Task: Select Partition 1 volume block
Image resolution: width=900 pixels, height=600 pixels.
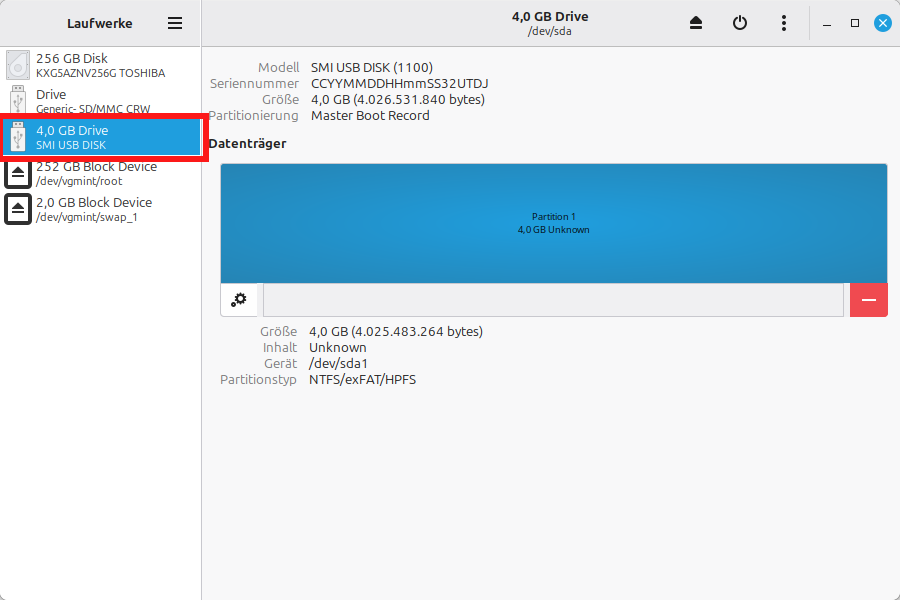Action: (x=554, y=223)
